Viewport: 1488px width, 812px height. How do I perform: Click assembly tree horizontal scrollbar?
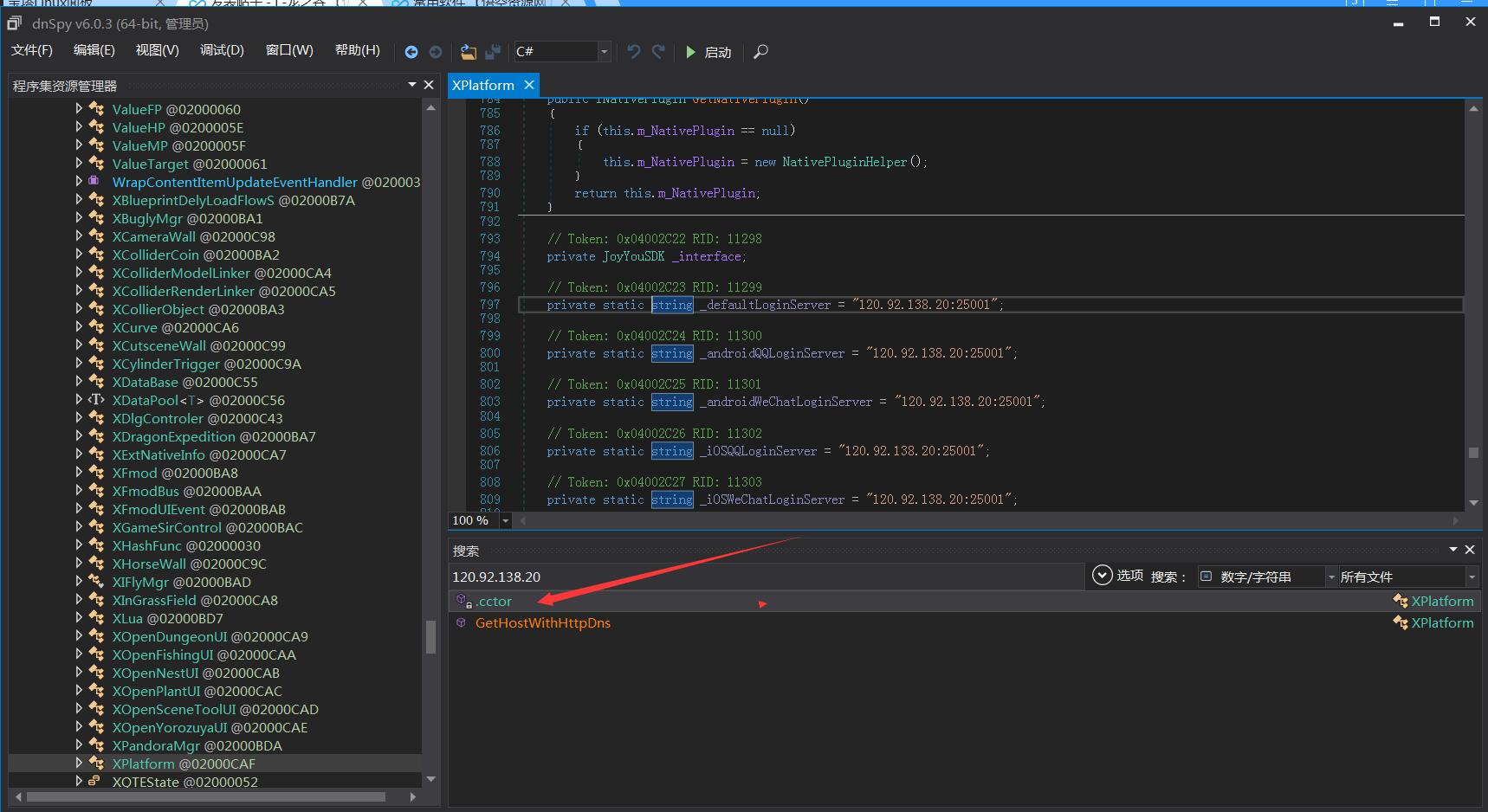[205, 796]
